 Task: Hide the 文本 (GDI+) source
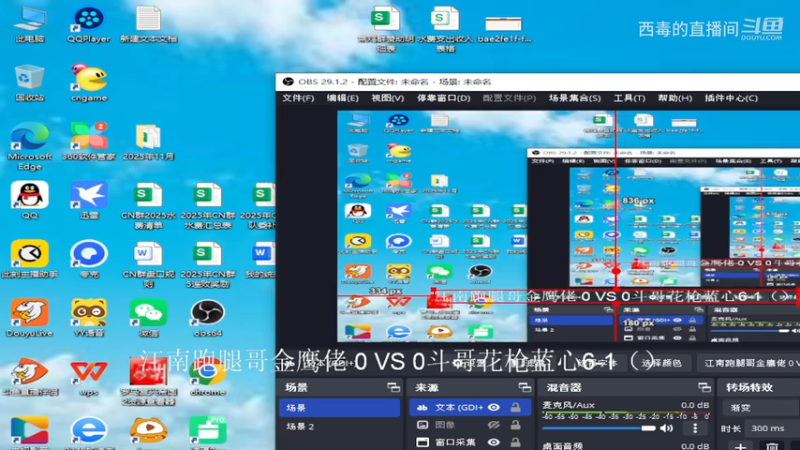pos(494,407)
